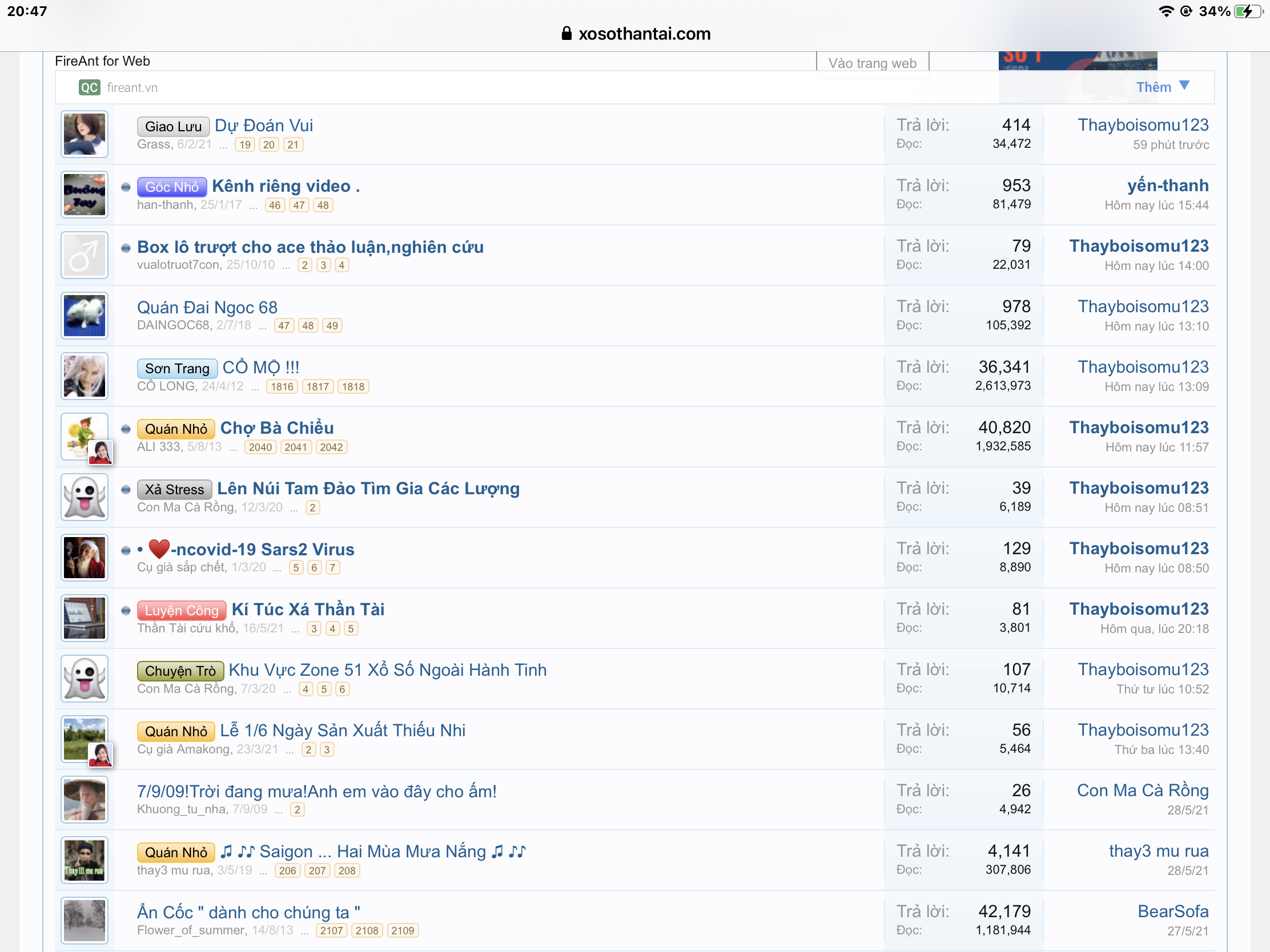Open yến-thanh's last poster profile
Image resolution: width=1270 pixels, height=952 pixels.
(x=1167, y=186)
